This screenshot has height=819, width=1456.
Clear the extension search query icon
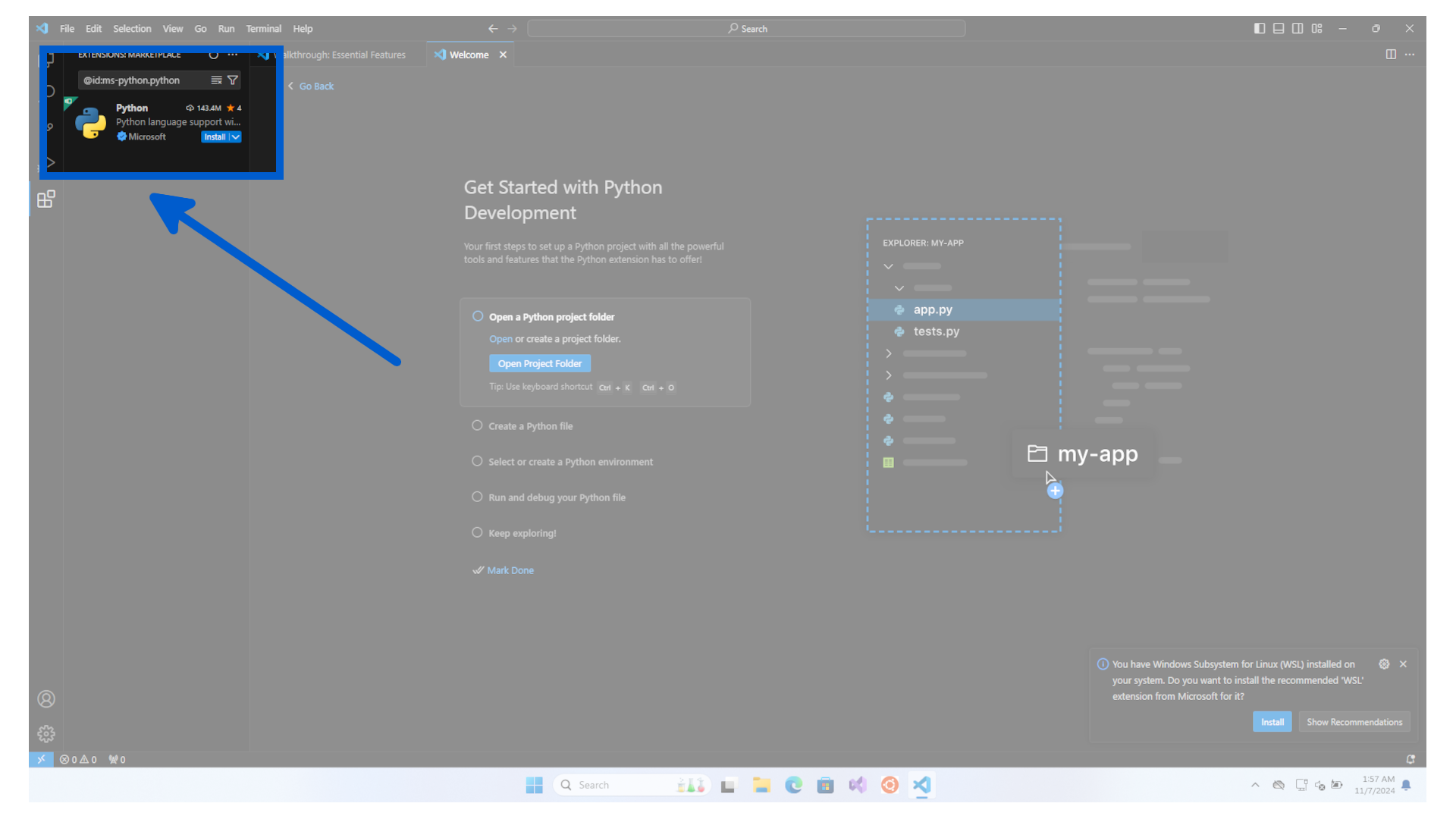216,80
